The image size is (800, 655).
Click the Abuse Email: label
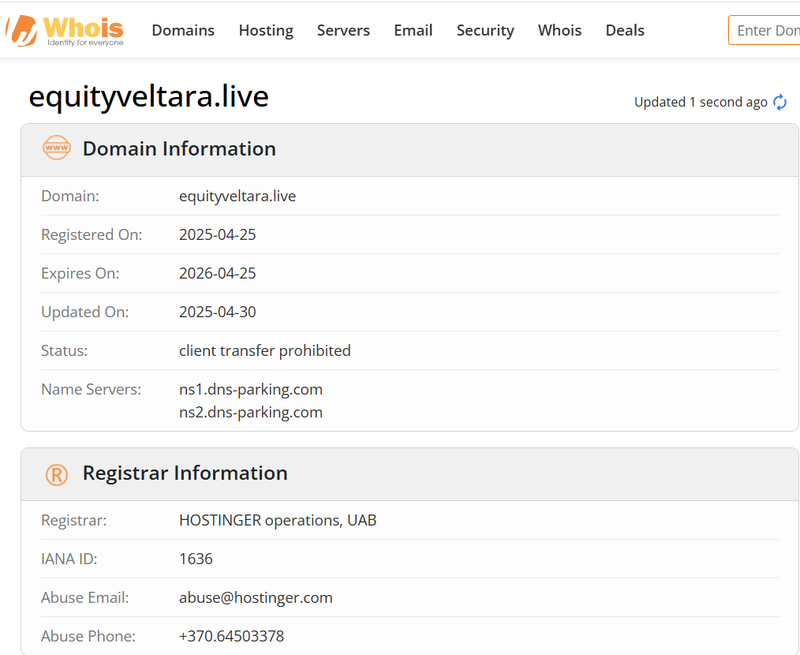(x=85, y=598)
